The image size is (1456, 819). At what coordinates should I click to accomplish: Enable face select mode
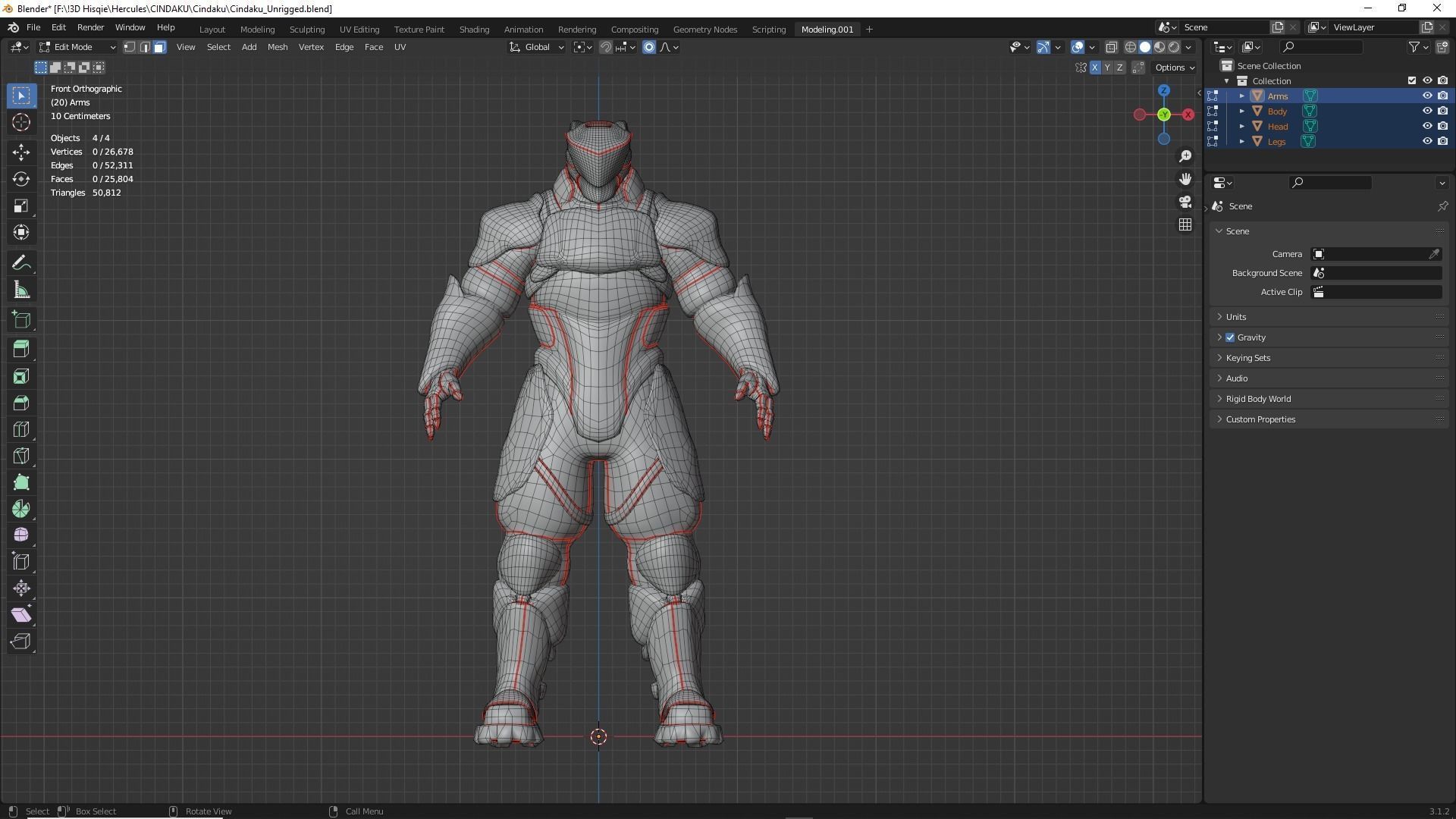click(159, 47)
